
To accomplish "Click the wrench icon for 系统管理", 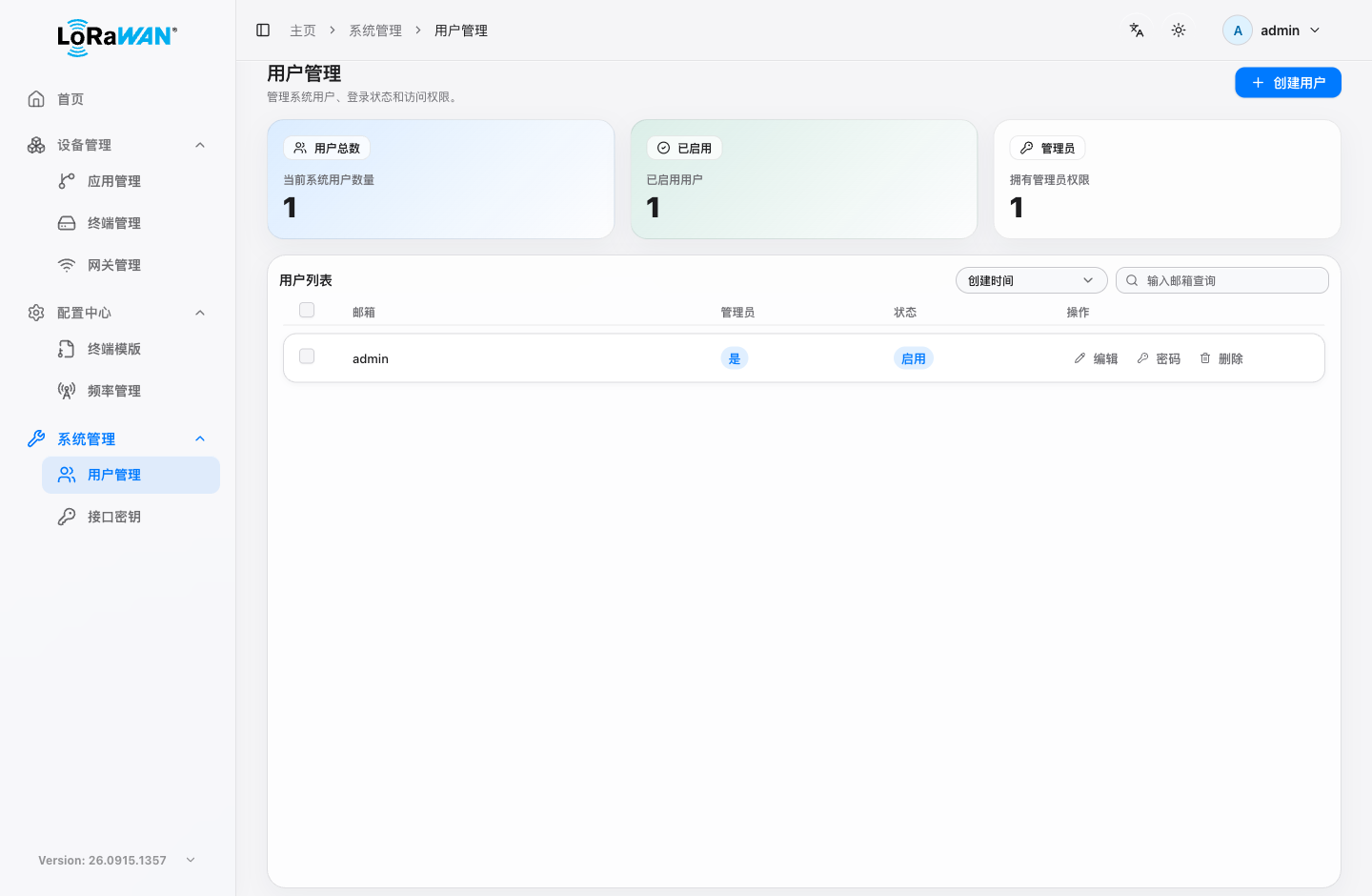I will 36,438.
